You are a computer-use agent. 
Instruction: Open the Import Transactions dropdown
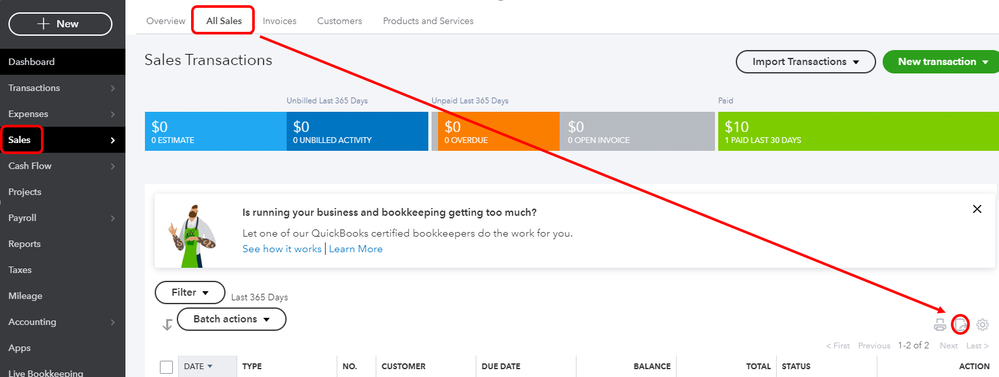(805, 62)
